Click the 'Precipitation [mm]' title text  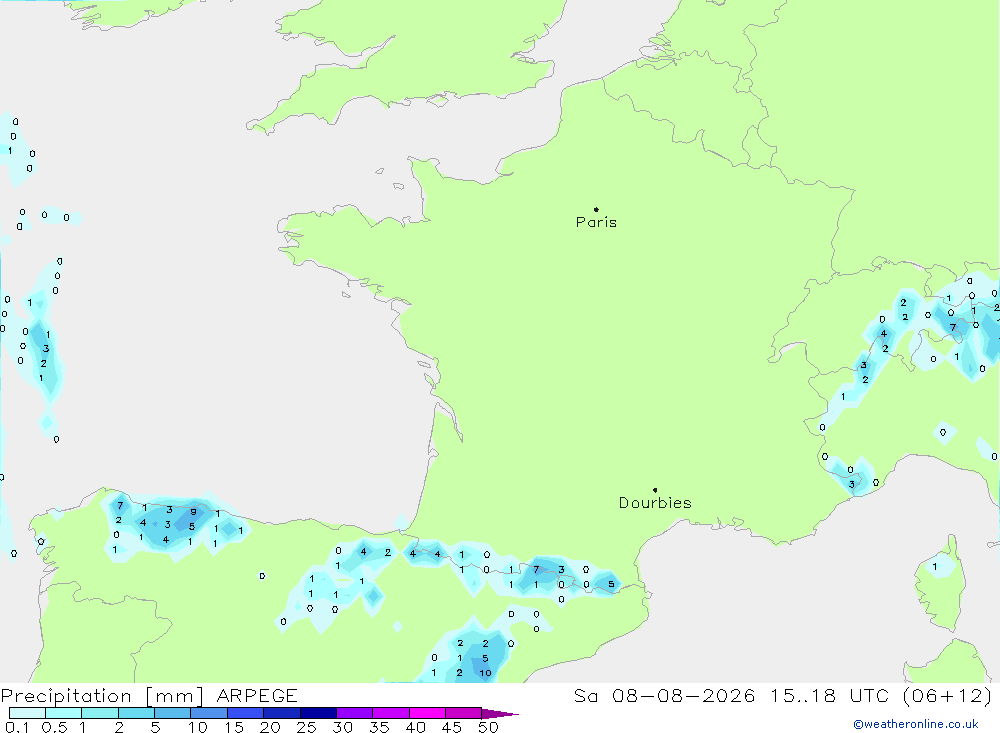102,696
